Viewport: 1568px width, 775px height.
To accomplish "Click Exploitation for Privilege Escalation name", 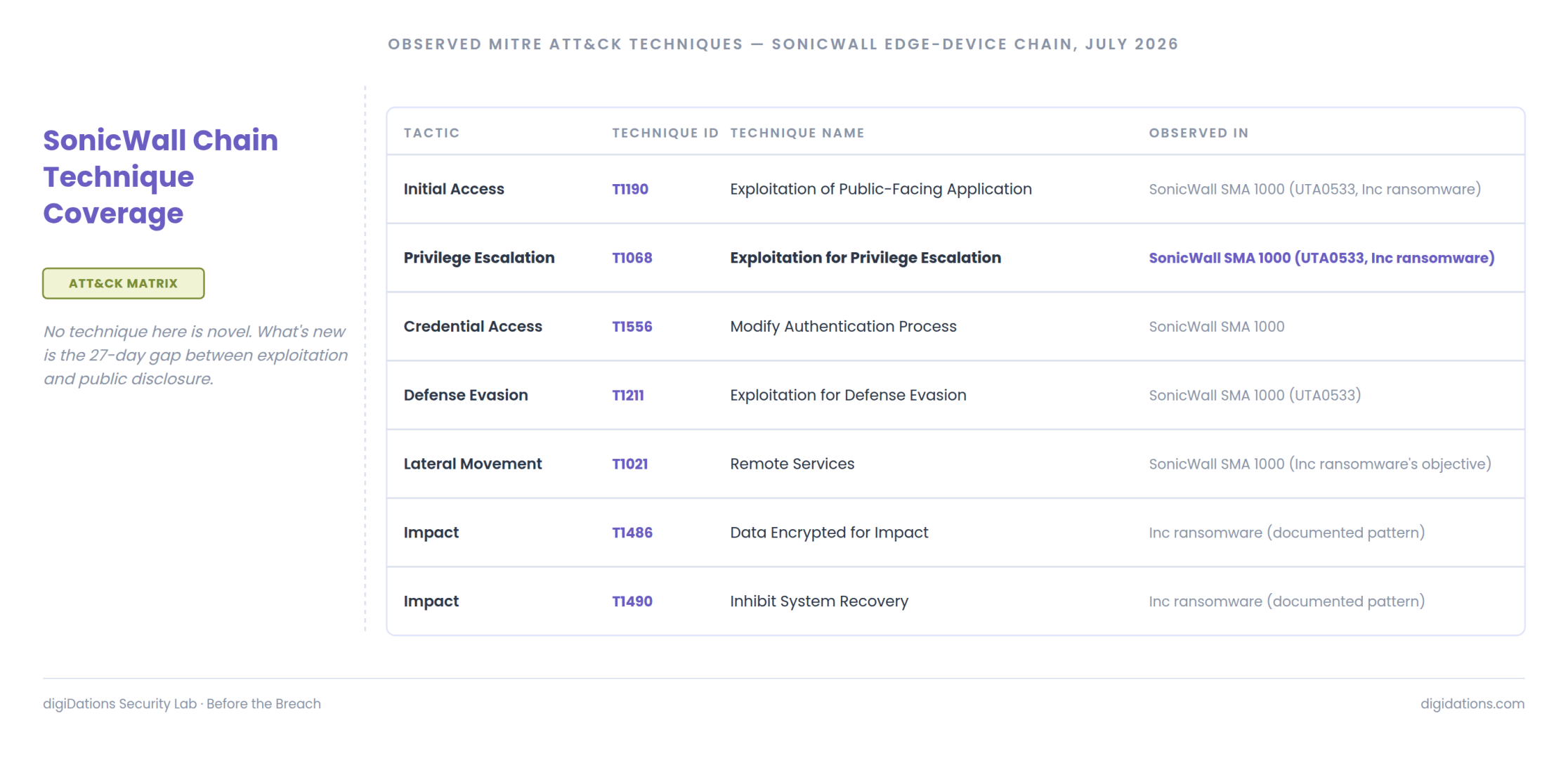I will coord(865,258).
